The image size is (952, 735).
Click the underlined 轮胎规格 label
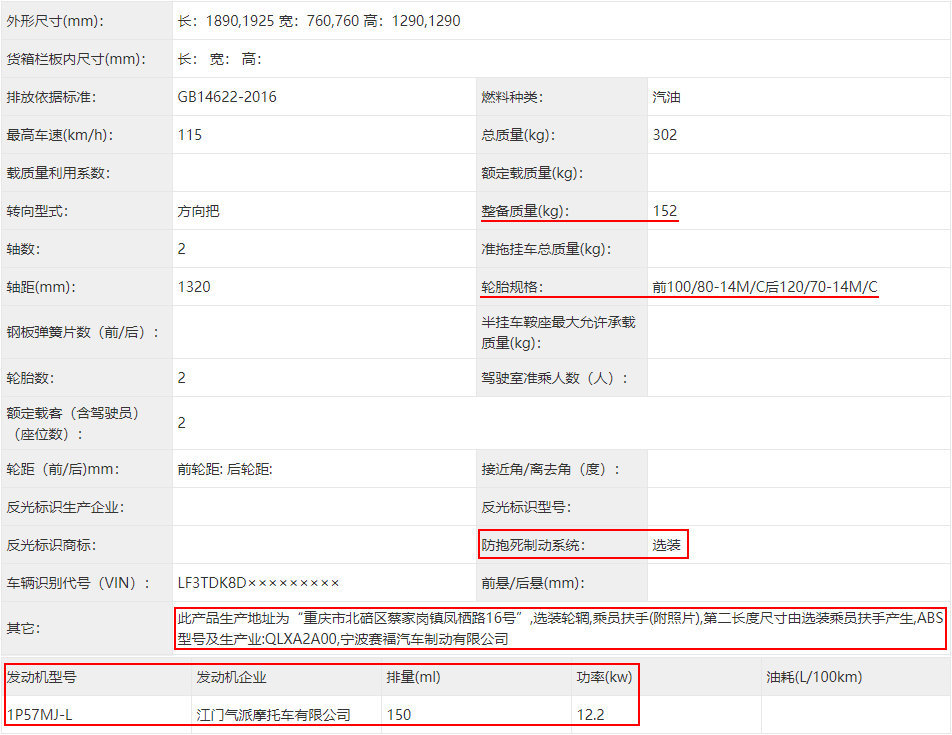pos(511,287)
